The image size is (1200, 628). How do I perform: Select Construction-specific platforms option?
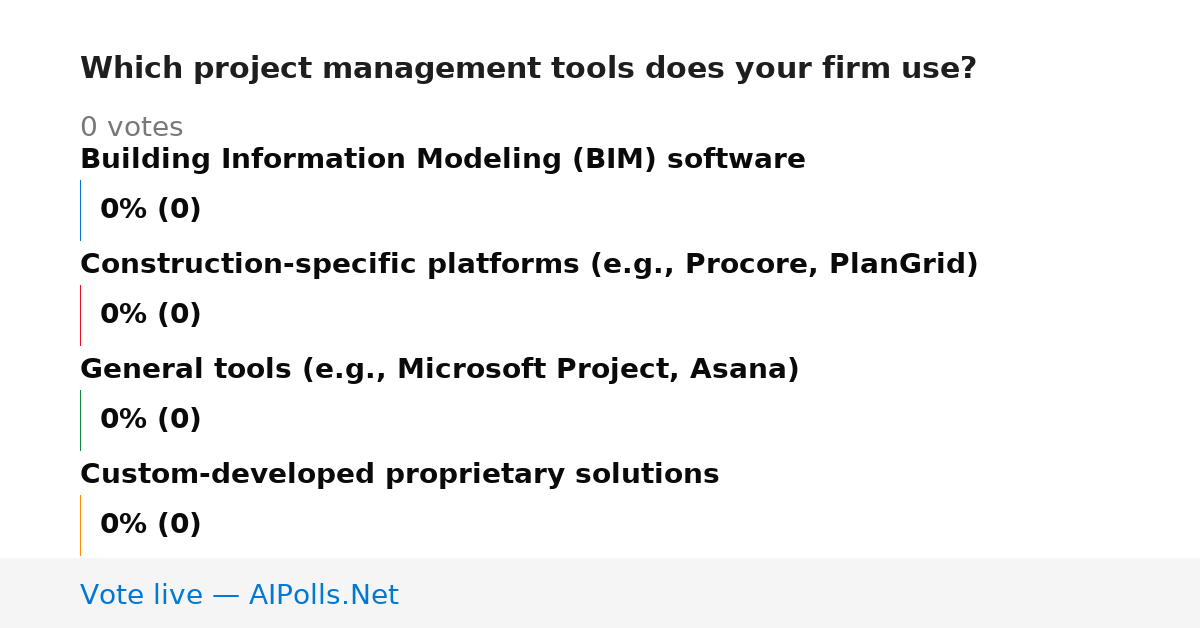pyautogui.click(x=529, y=265)
